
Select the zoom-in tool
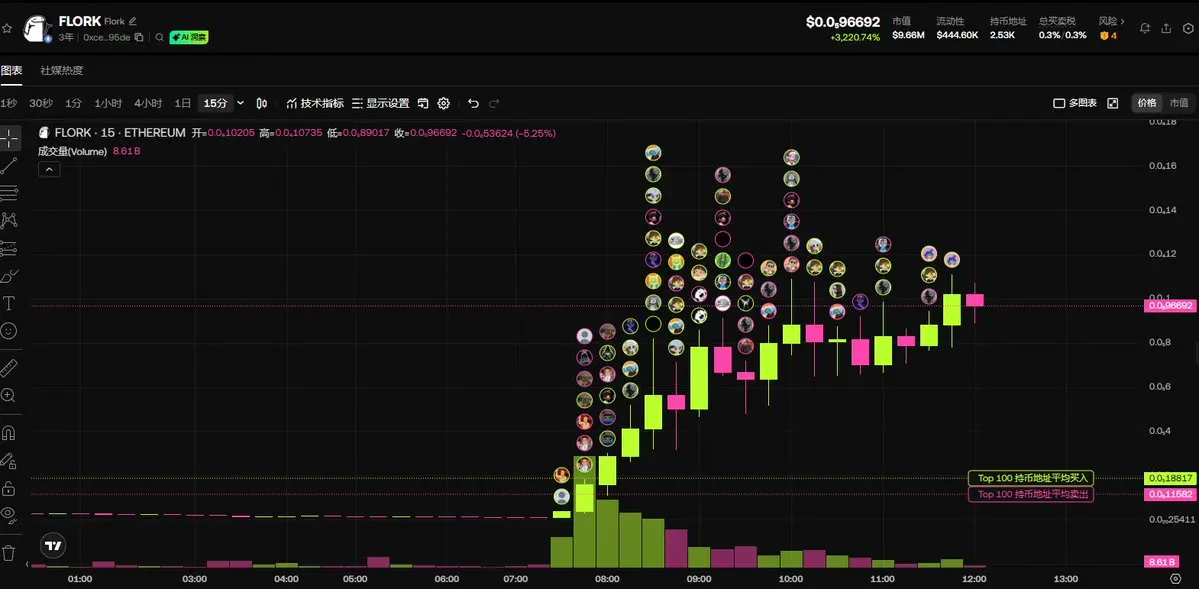click(x=9, y=395)
